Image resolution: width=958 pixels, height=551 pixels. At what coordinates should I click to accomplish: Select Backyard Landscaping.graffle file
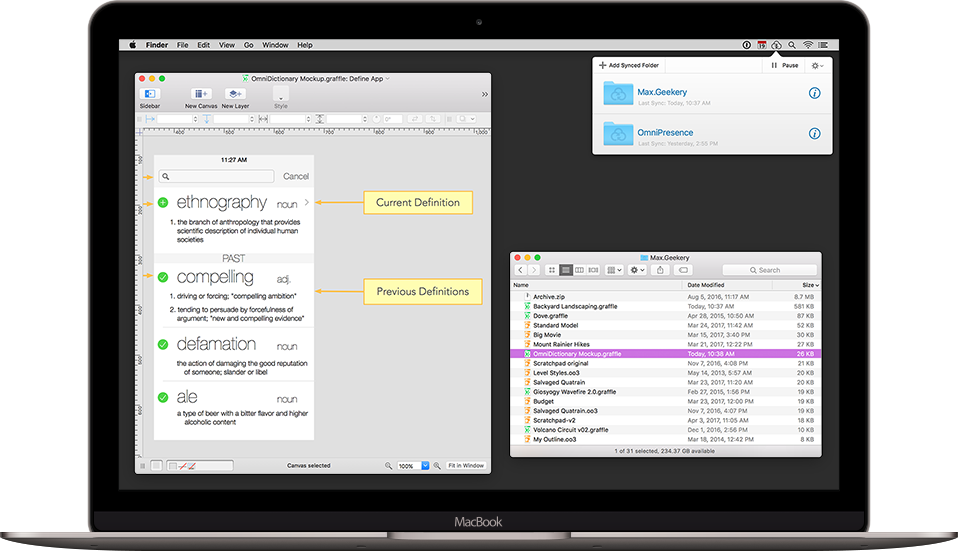[x=666, y=307]
